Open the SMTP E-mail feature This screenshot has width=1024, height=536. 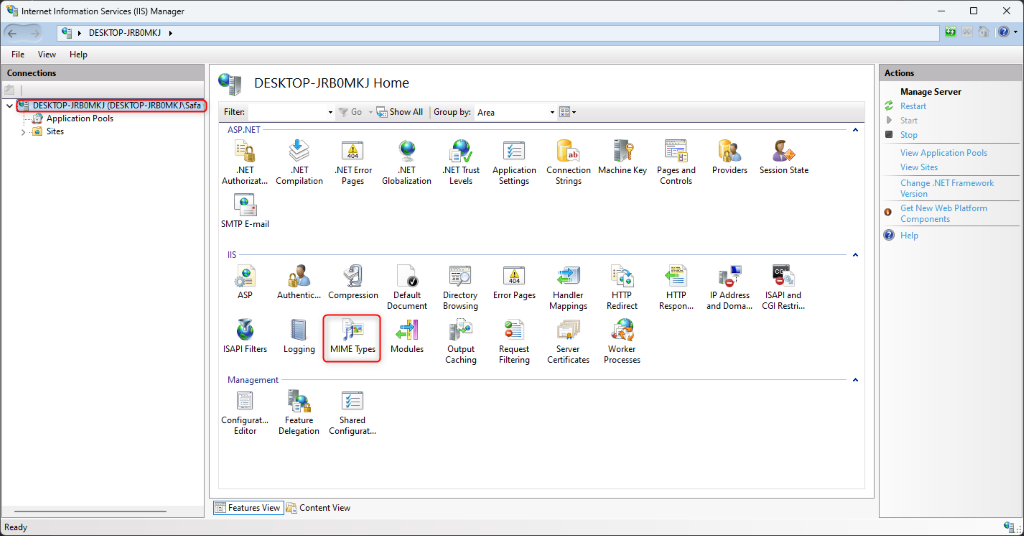pyautogui.click(x=245, y=212)
